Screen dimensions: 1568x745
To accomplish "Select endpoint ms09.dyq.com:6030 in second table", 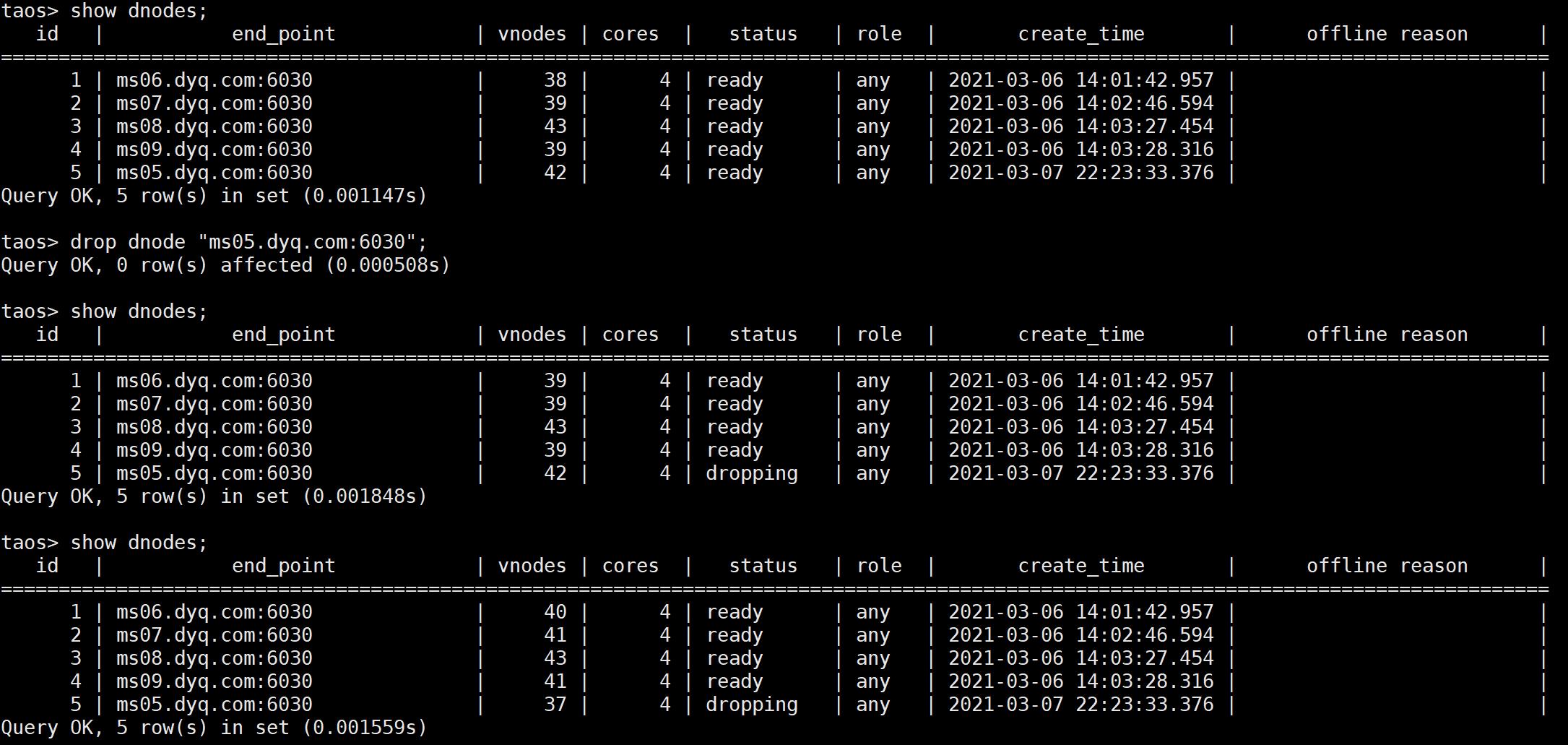I will [x=213, y=449].
